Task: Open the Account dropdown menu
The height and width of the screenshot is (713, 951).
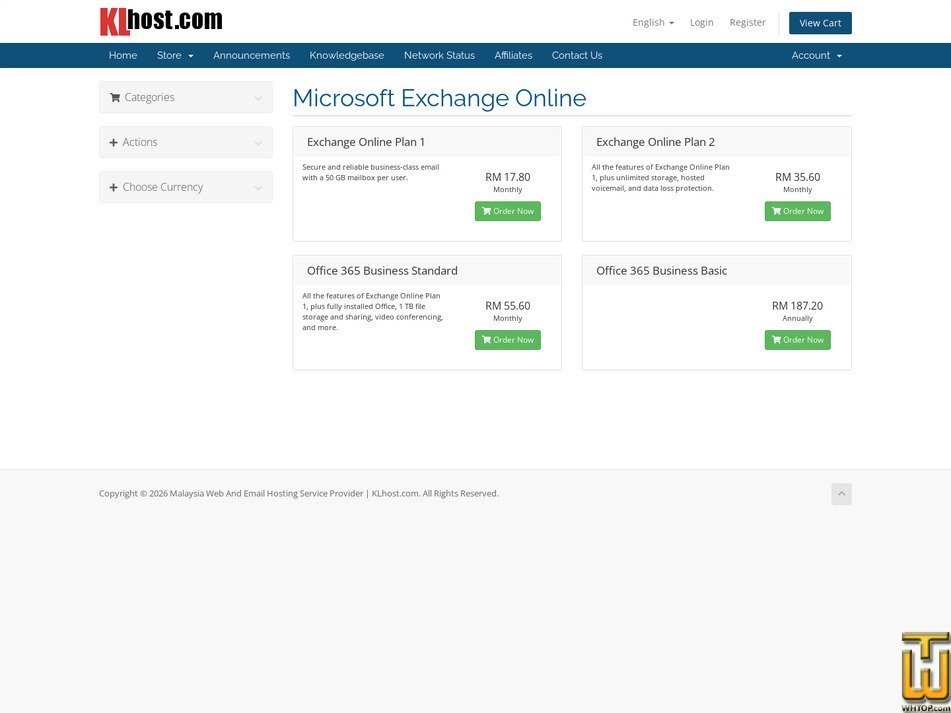Action: click(x=816, y=55)
